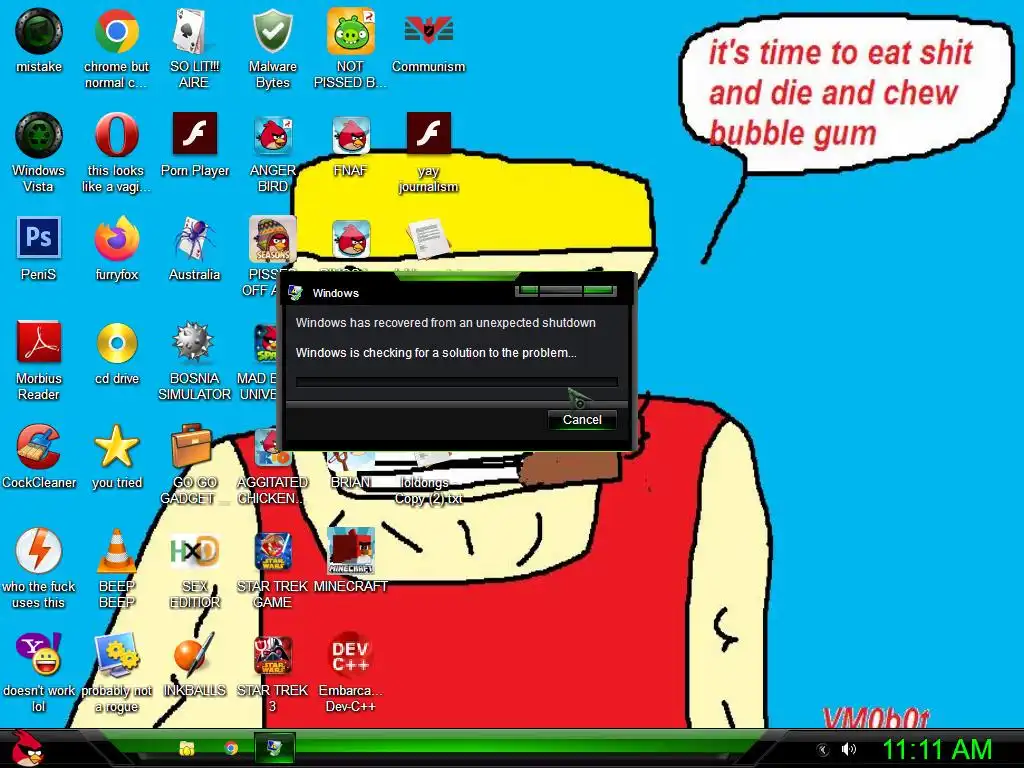
Task: Open the Angry Bird start button
Action: 27,748
